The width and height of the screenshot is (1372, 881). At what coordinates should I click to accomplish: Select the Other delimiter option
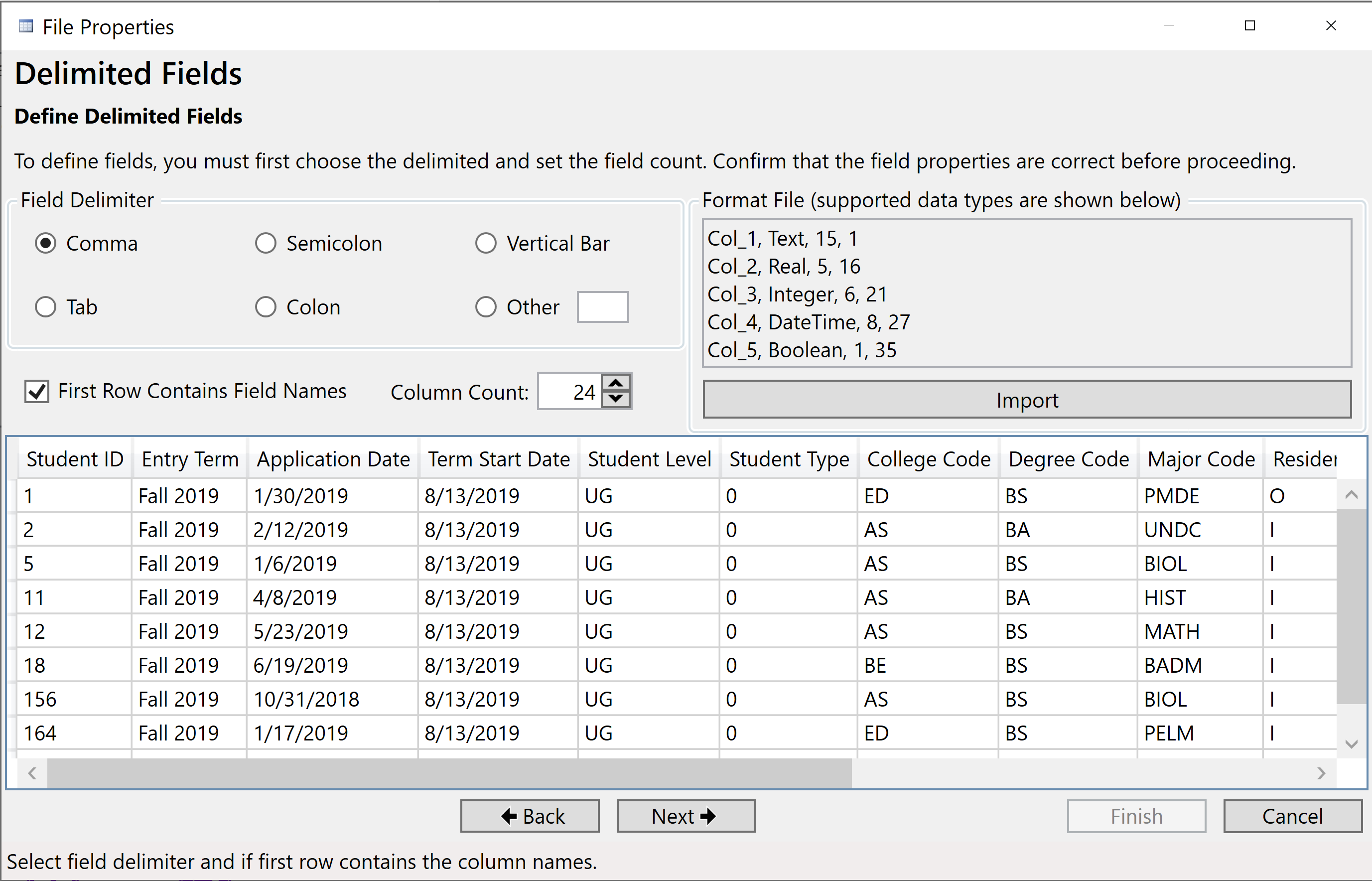coord(486,306)
